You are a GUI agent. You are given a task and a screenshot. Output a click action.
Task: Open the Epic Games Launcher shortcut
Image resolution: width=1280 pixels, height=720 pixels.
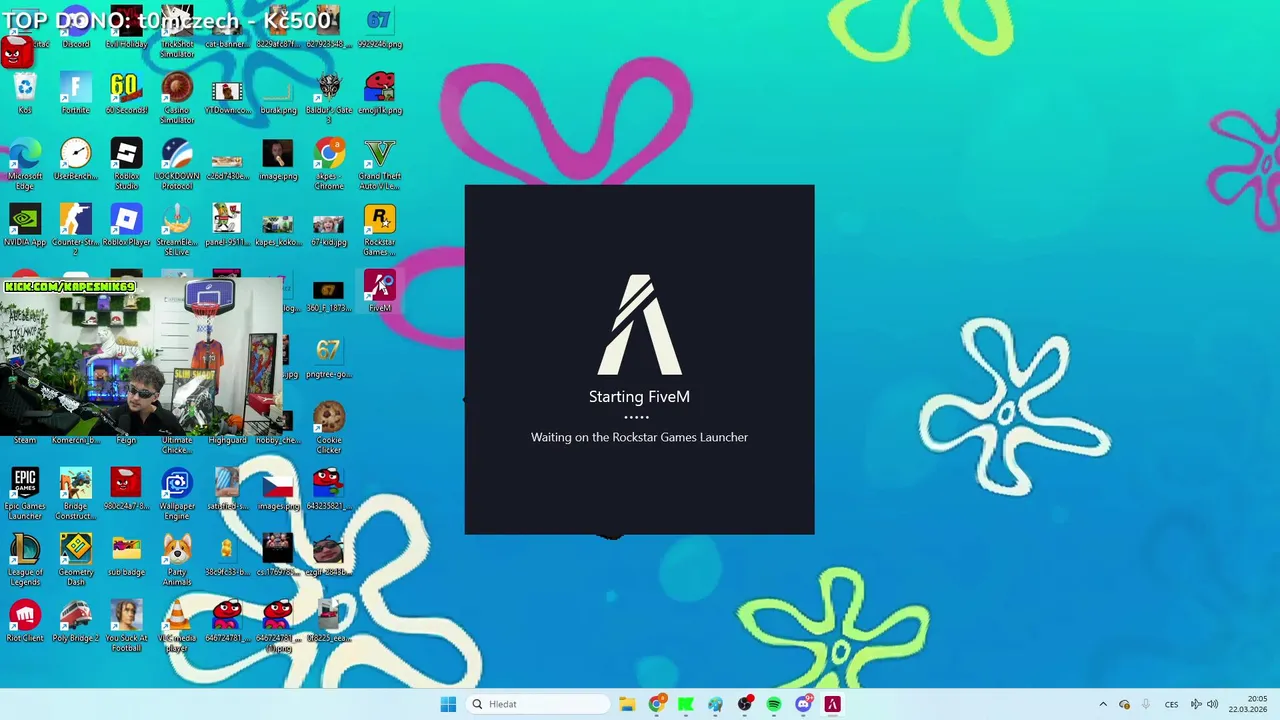[x=25, y=494]
